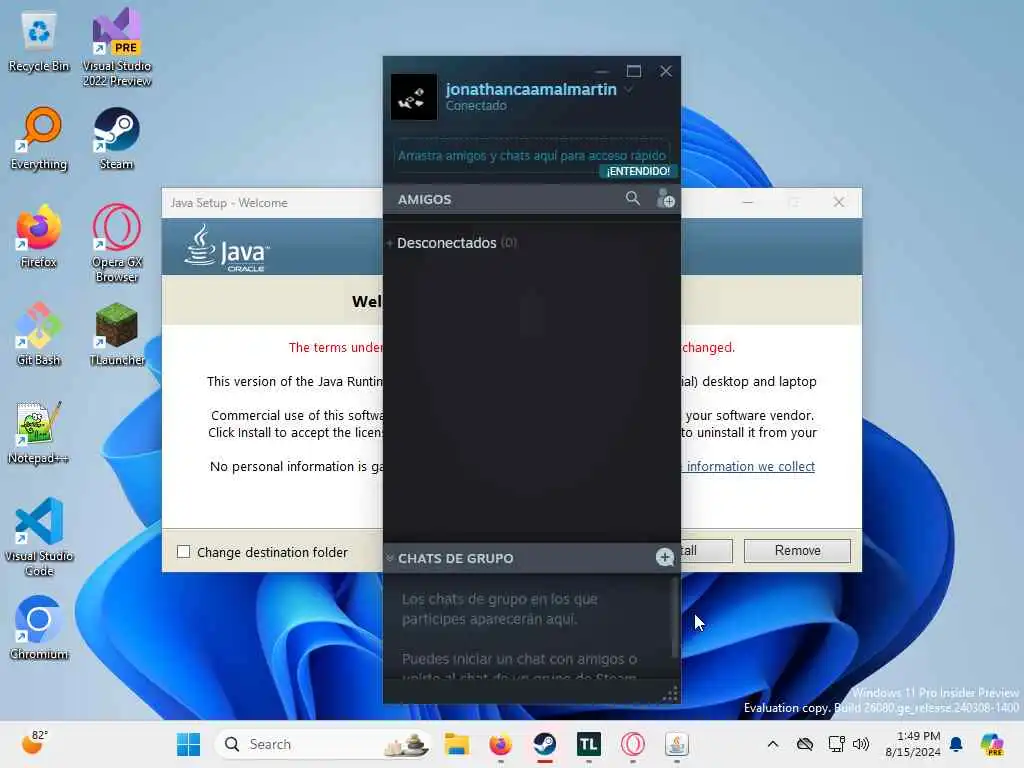1024x768 pixels.
Task: Collapse the CHATS DE GRUPO section
Action: pyautogui.click(x=390, y=558)
